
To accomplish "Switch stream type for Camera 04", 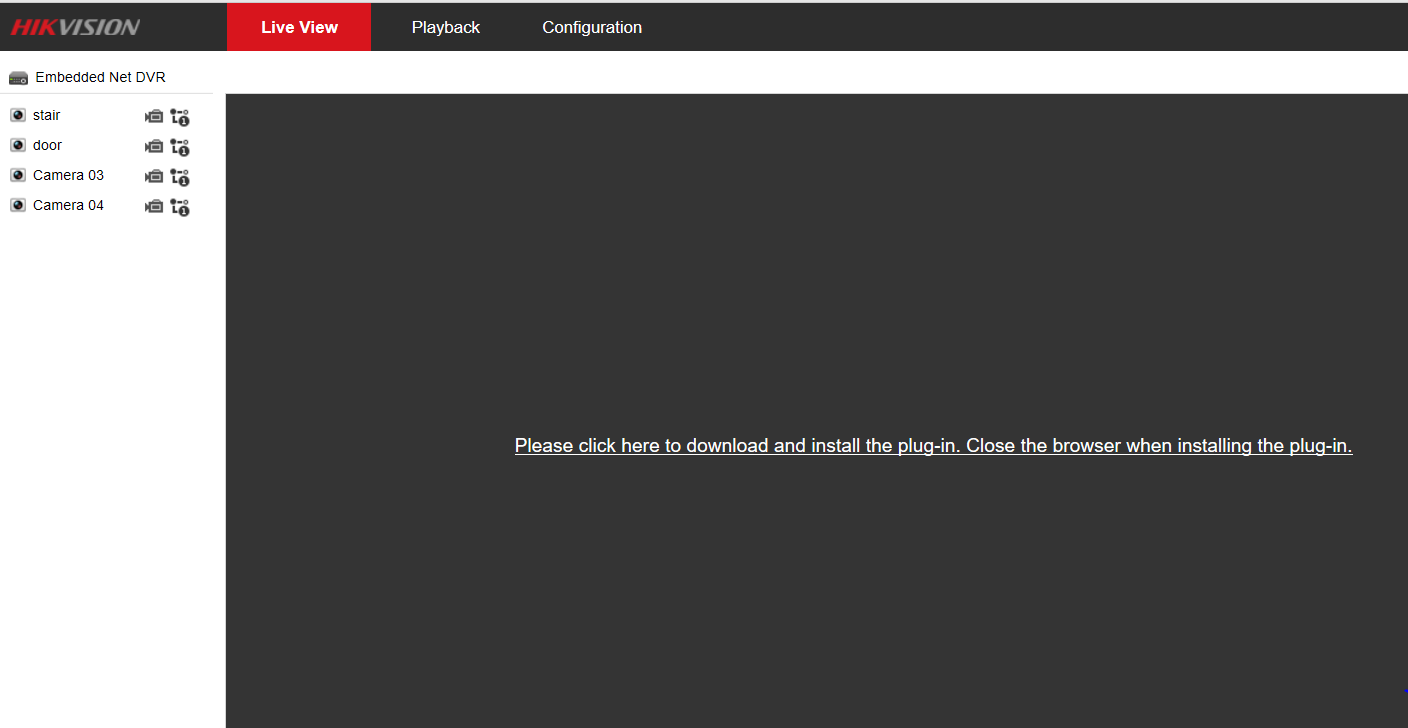I will (180, 207).
